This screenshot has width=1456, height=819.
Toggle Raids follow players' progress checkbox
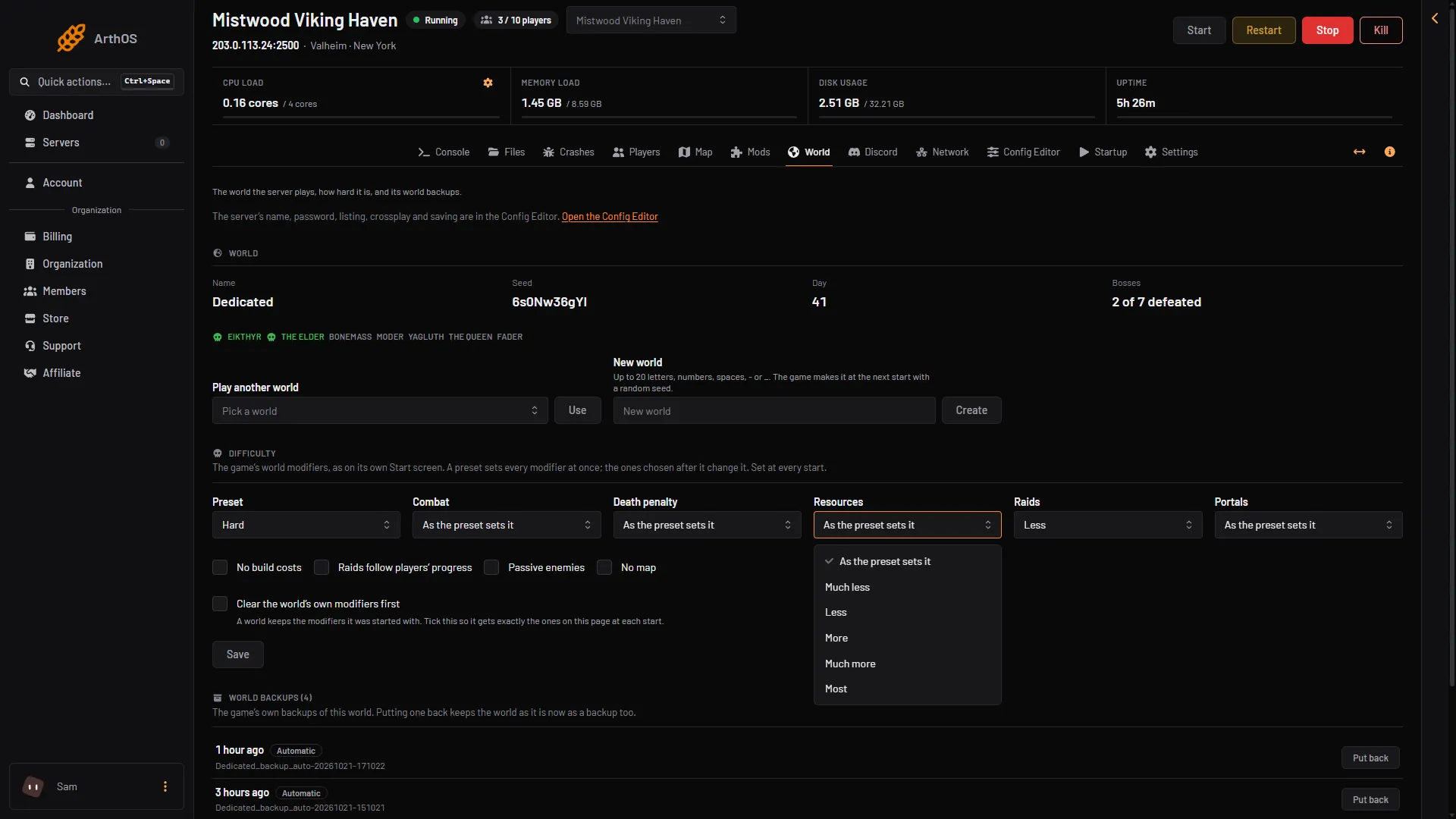point(322,567)
